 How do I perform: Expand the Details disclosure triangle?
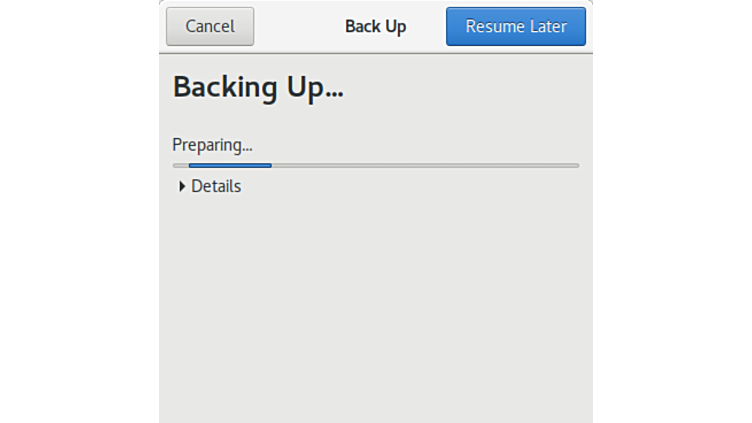(182, 186)
